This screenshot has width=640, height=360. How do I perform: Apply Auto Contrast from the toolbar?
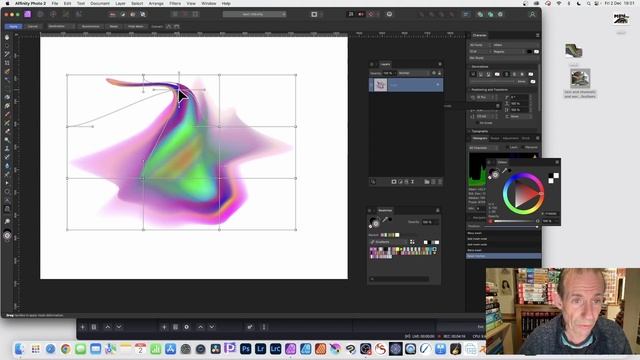122,14
